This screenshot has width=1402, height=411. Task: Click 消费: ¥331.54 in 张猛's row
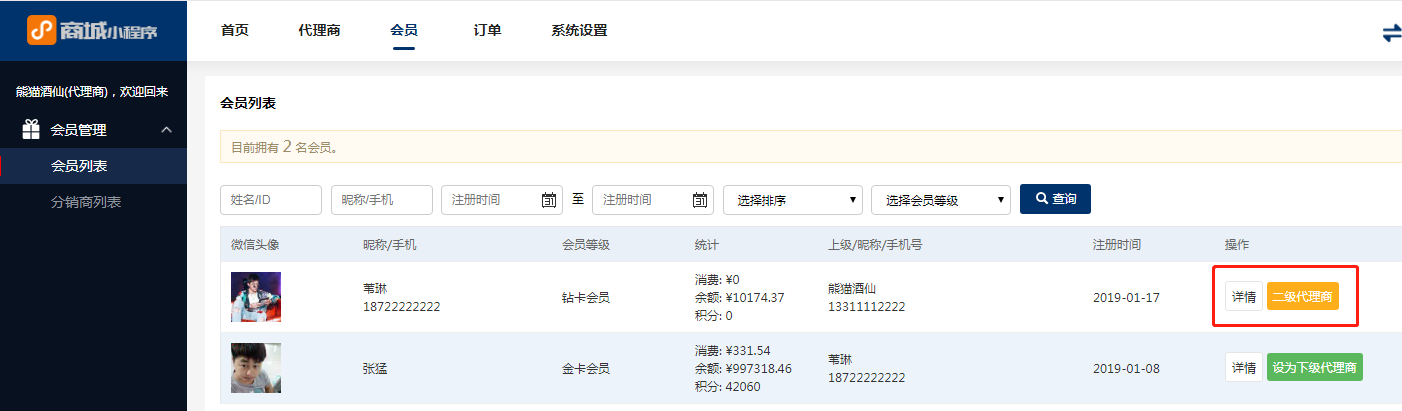point(734,349)
